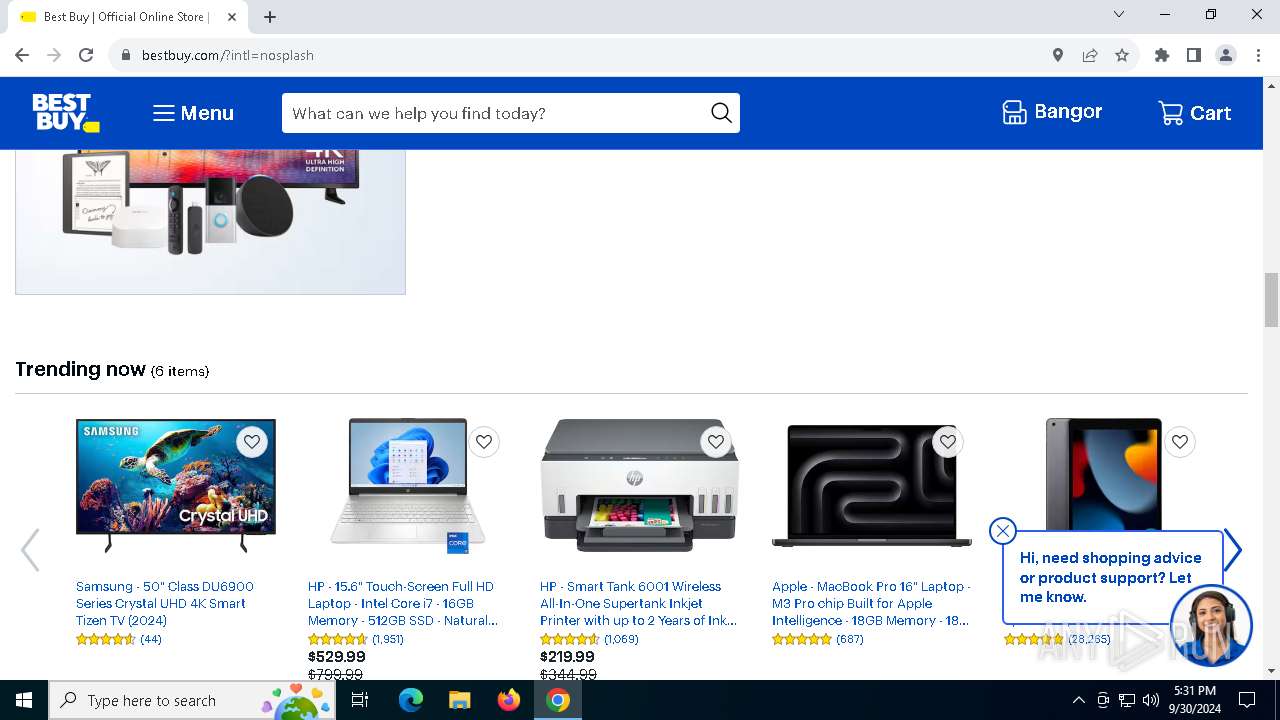
Task: Click the Windows taskbar search box
Action: coord(193,700)
